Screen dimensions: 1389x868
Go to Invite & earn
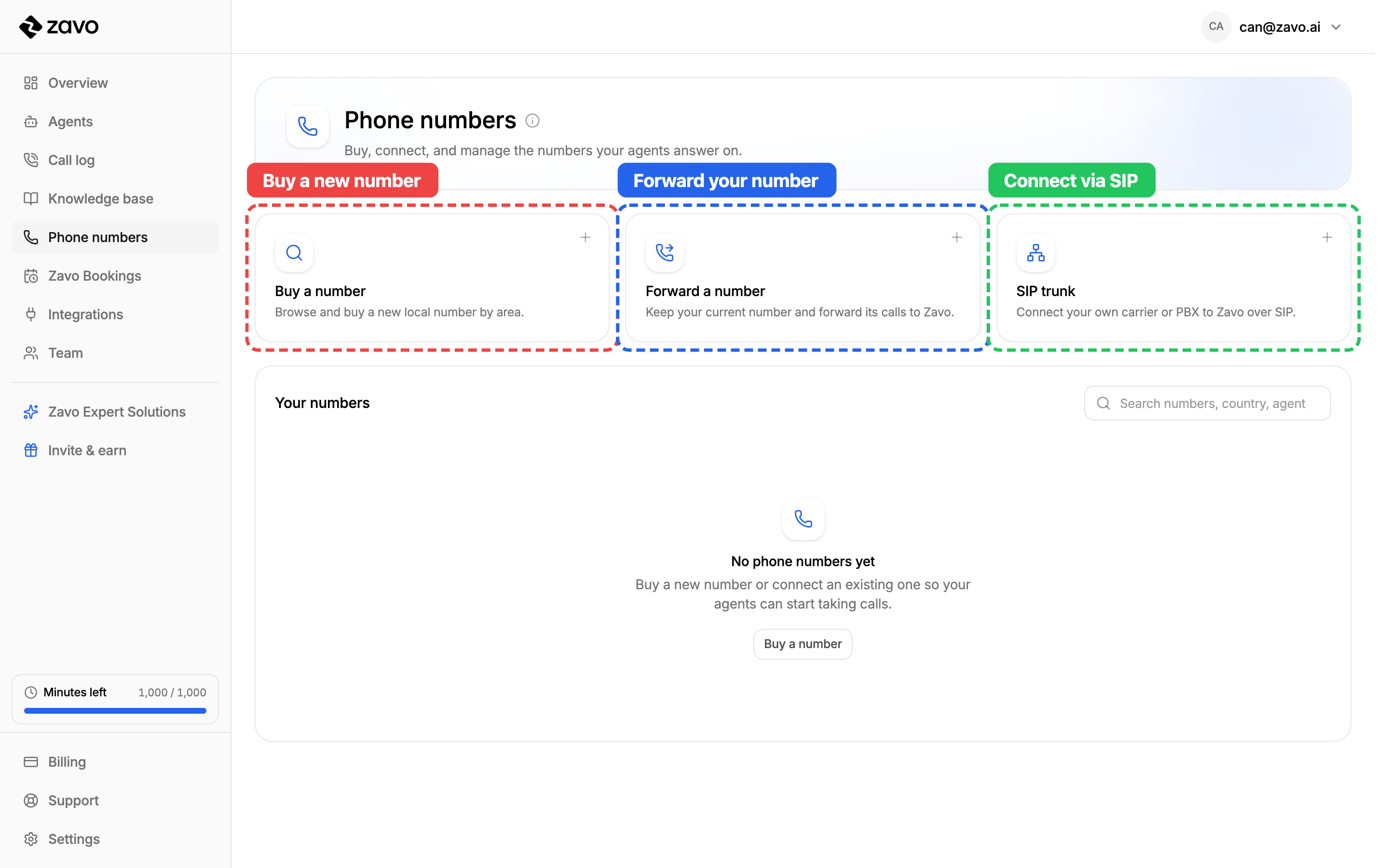[x=115, y=450]
